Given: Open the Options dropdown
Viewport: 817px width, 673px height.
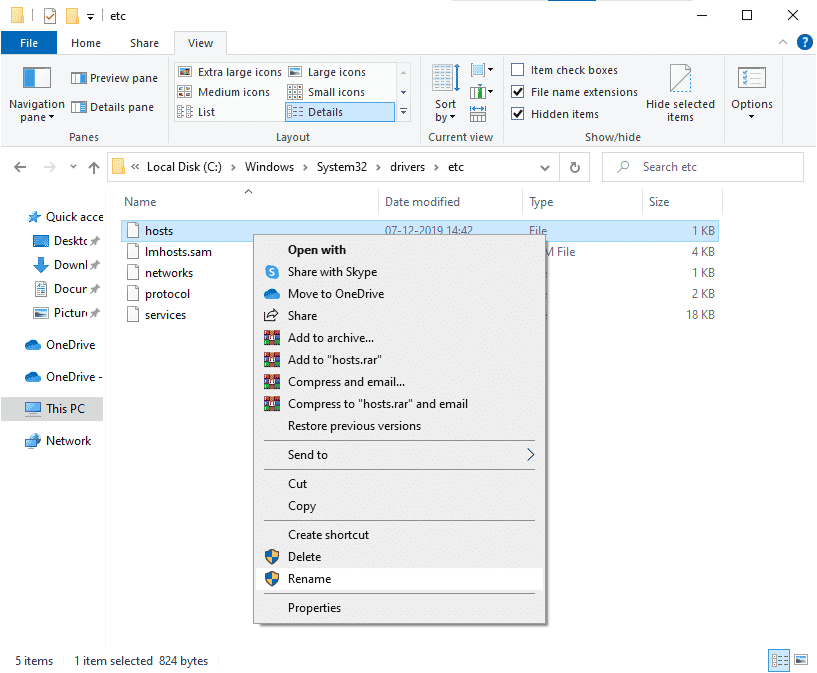Looking at the screenshot, I should [x=751, y=94].
